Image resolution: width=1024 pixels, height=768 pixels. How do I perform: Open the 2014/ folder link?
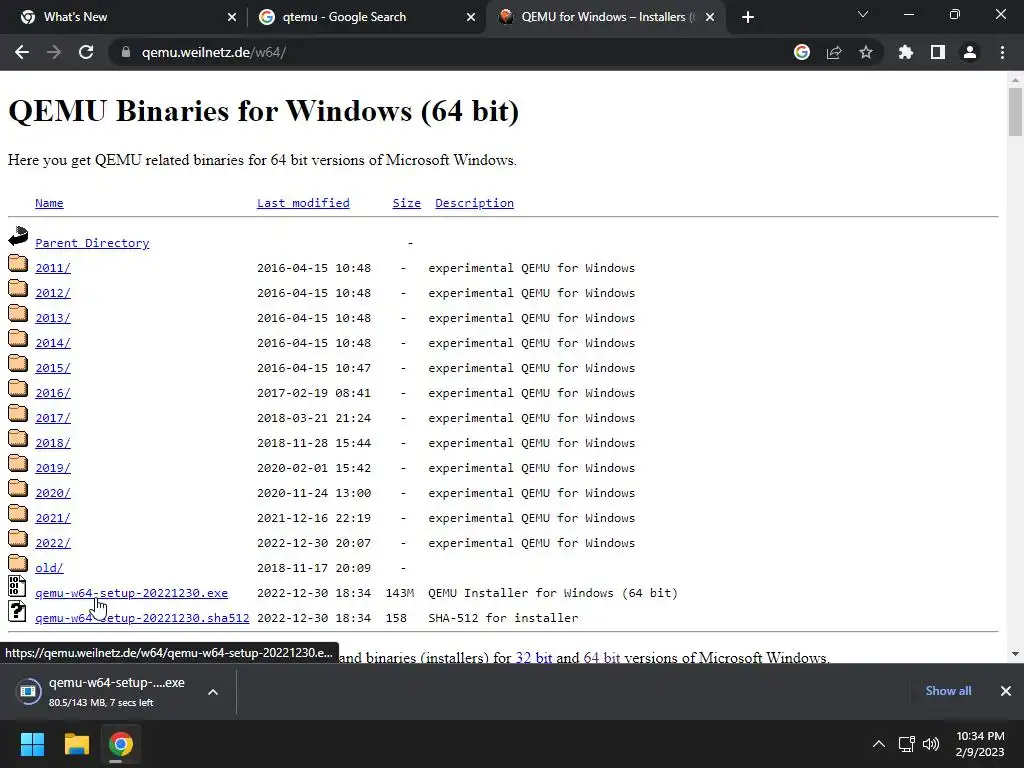[53, 343]
